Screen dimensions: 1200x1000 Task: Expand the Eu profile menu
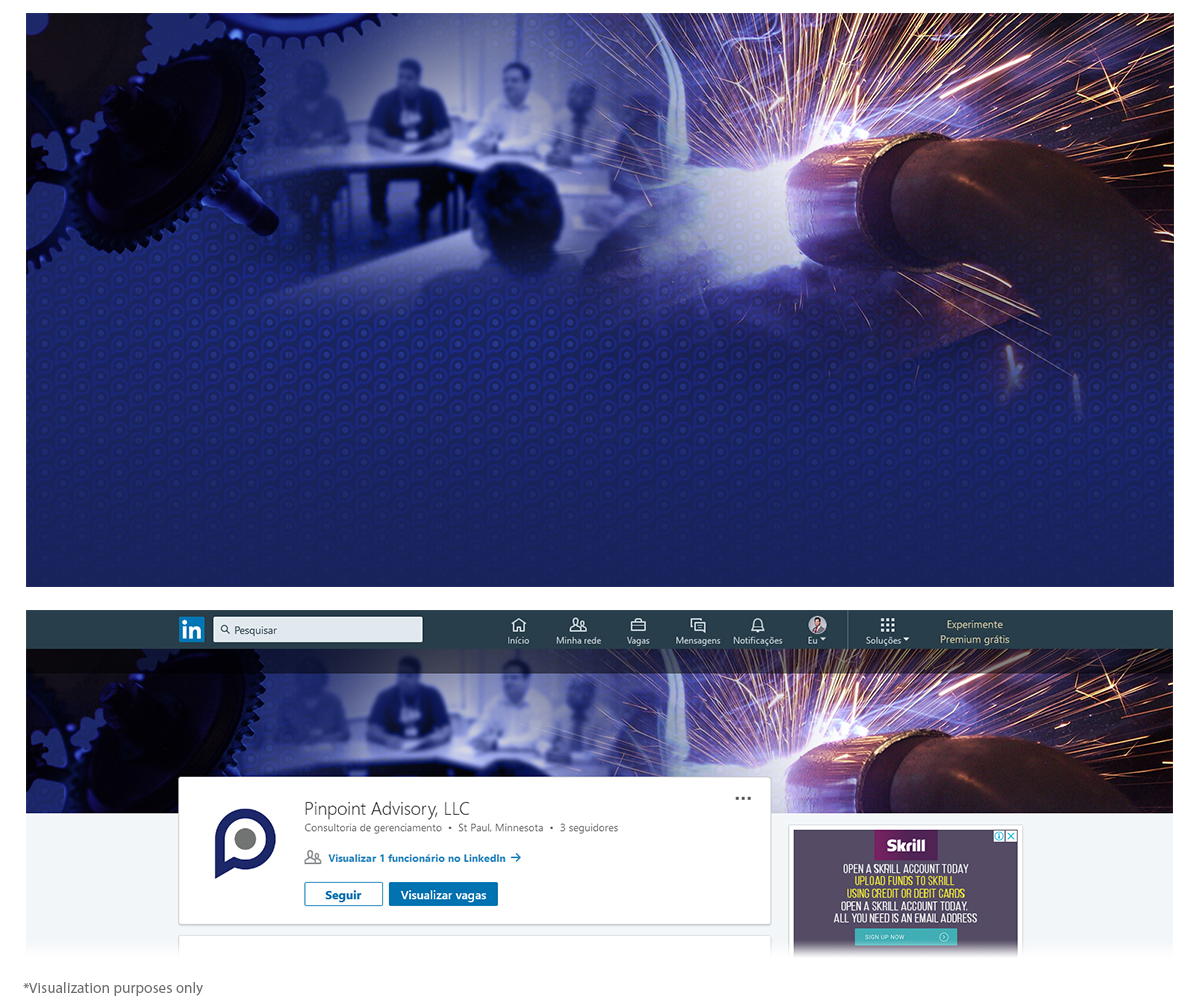817,631
